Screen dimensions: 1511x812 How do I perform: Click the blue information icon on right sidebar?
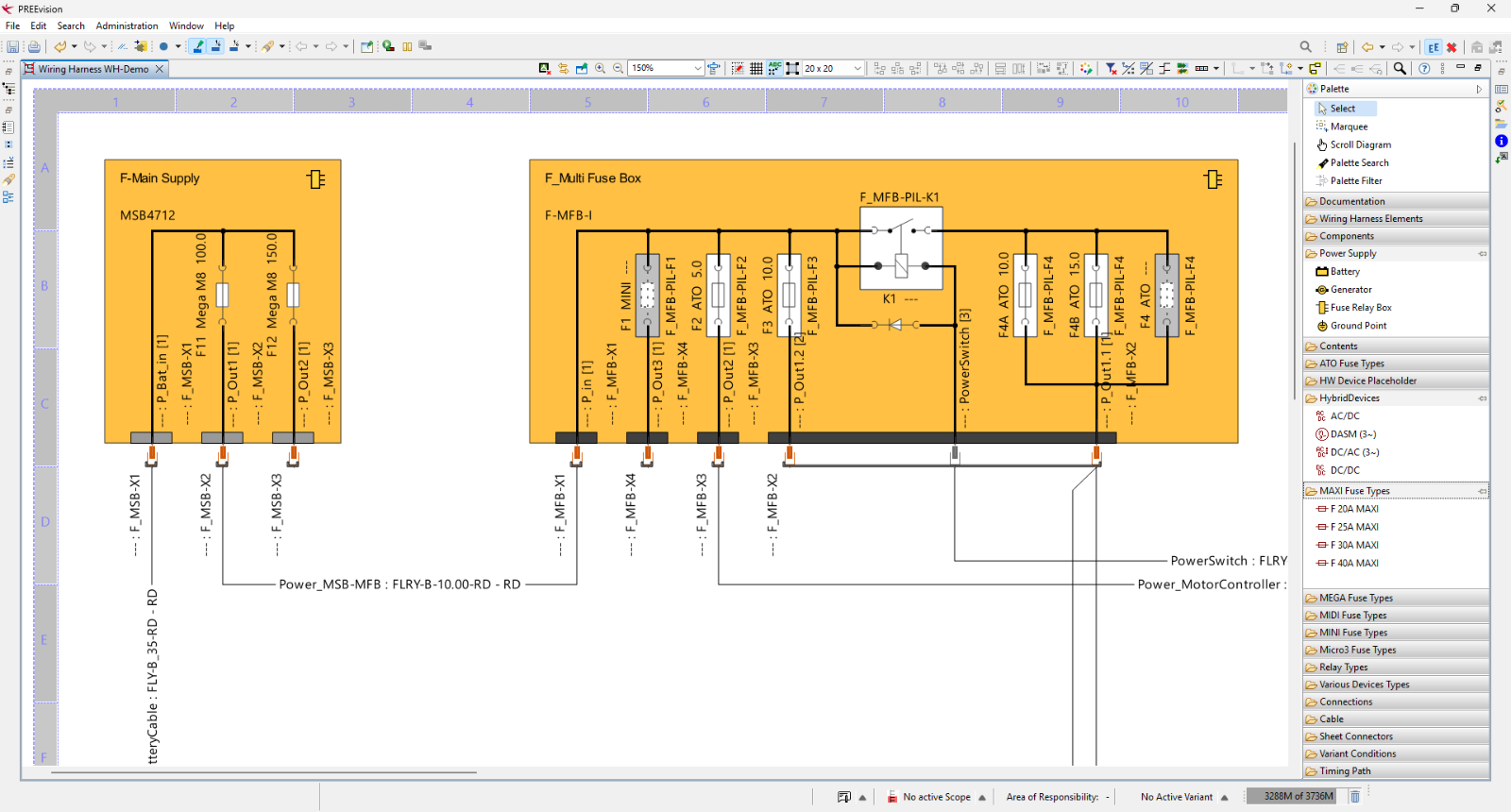(x=1502, y=141)
